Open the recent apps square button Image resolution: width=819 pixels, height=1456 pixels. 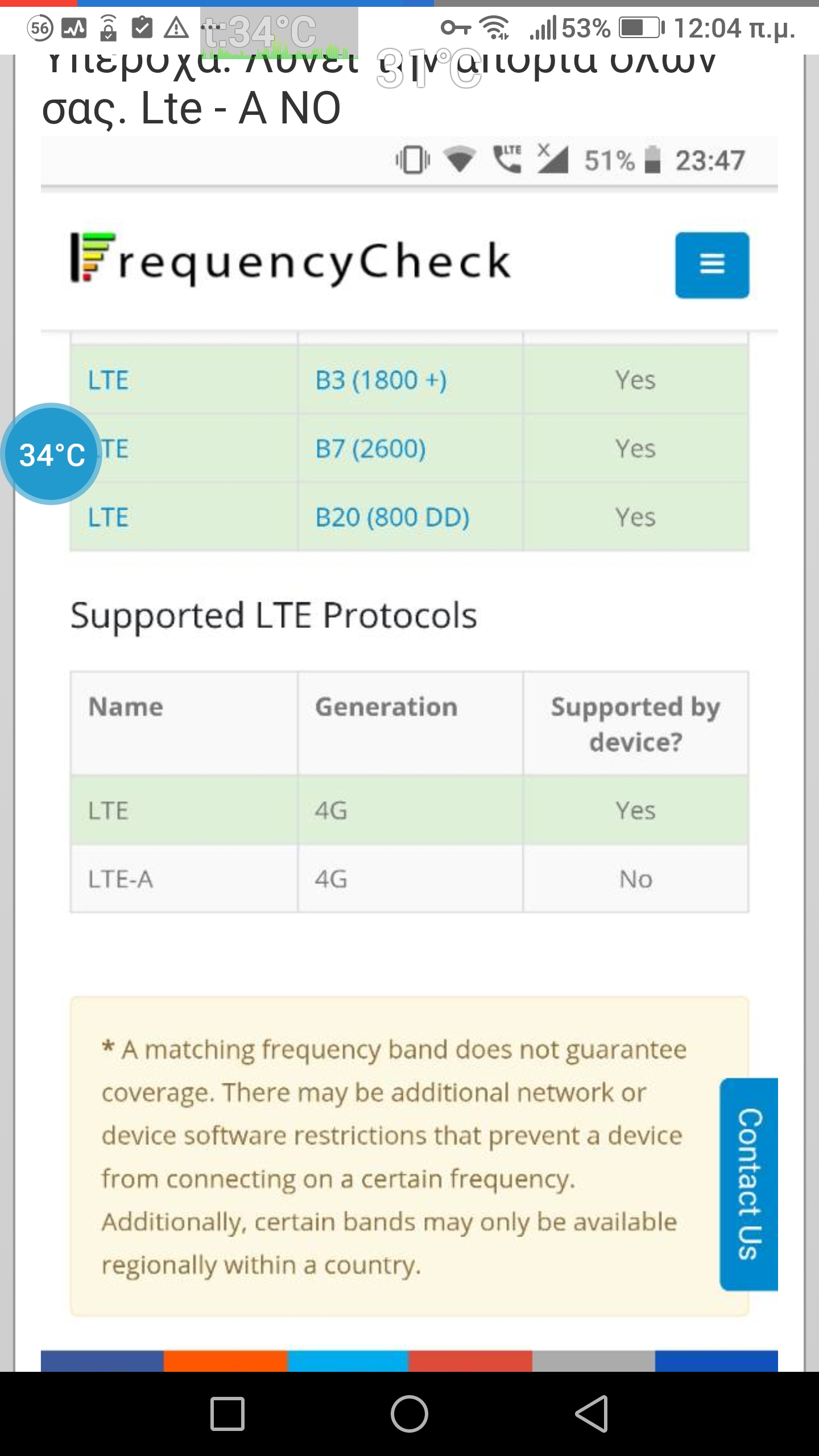tap(227, 1413)
